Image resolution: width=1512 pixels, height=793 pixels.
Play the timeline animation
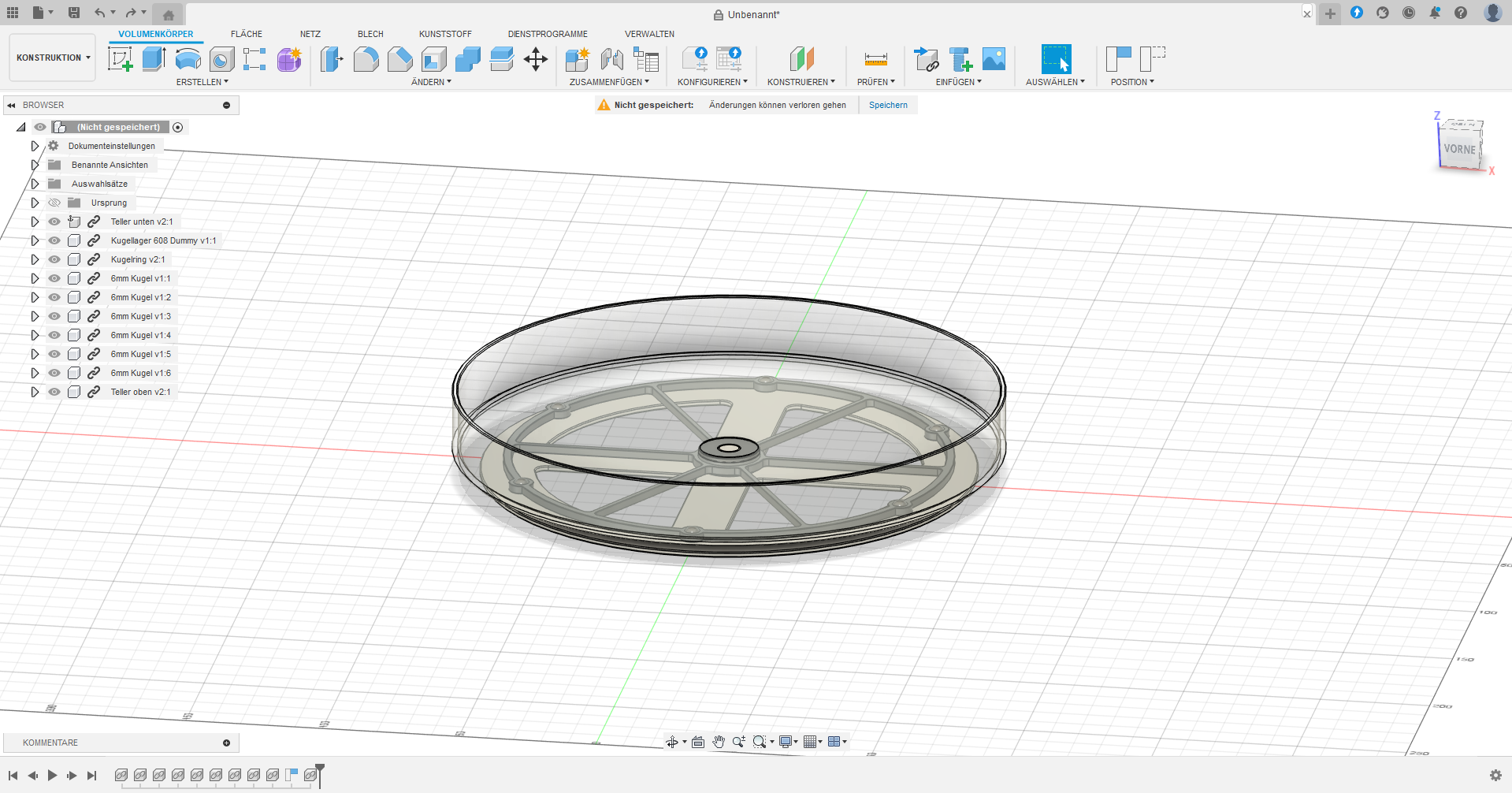click(52, 776)
